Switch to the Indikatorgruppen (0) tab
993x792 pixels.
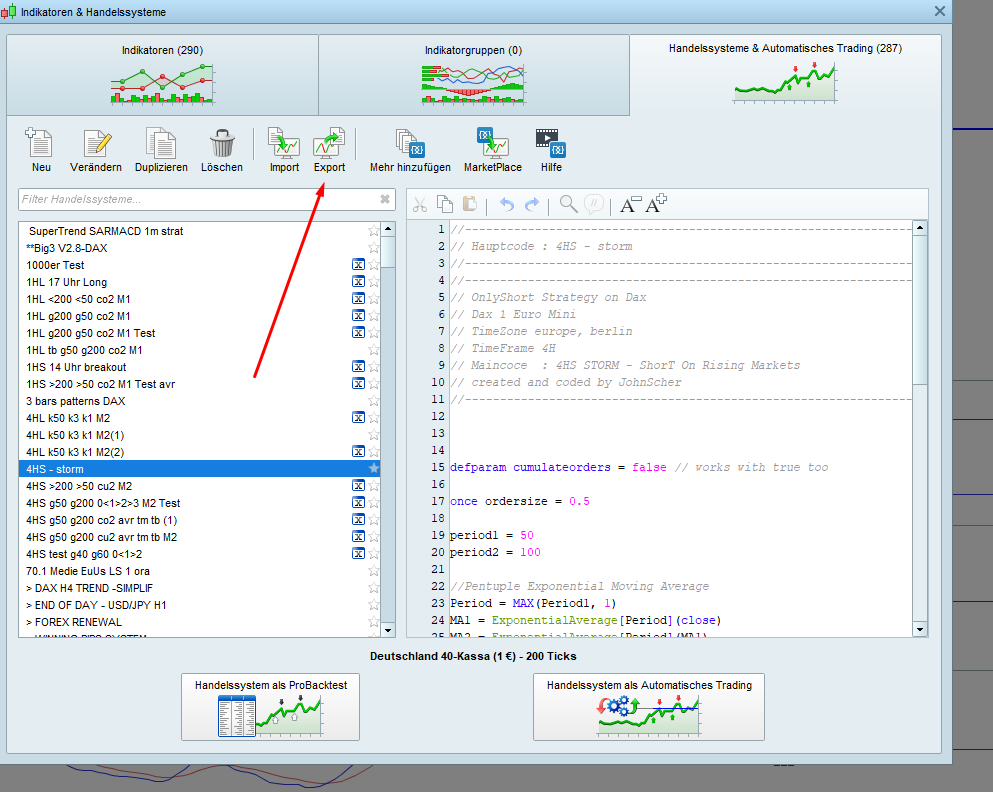click(473, 74)
